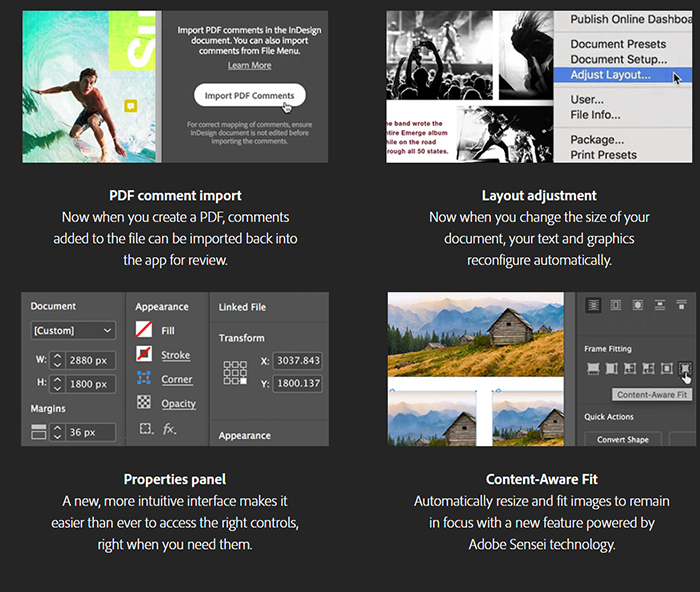Click the Margins stepper arrows
Image resolution: width=700 pixels, height=592 pixels.
[56, 432]
